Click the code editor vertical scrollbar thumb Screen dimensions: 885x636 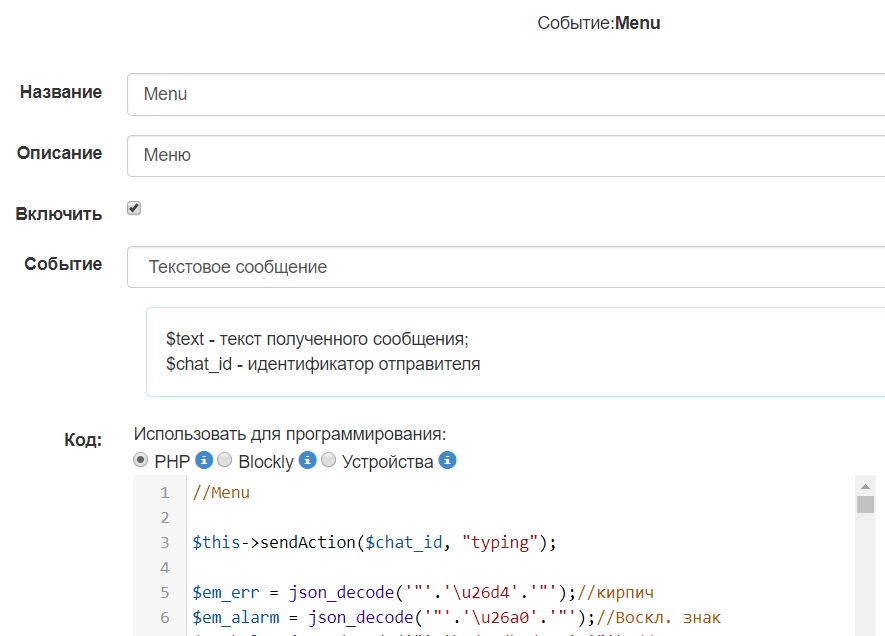pyautogui.click(x=865, y=504)
